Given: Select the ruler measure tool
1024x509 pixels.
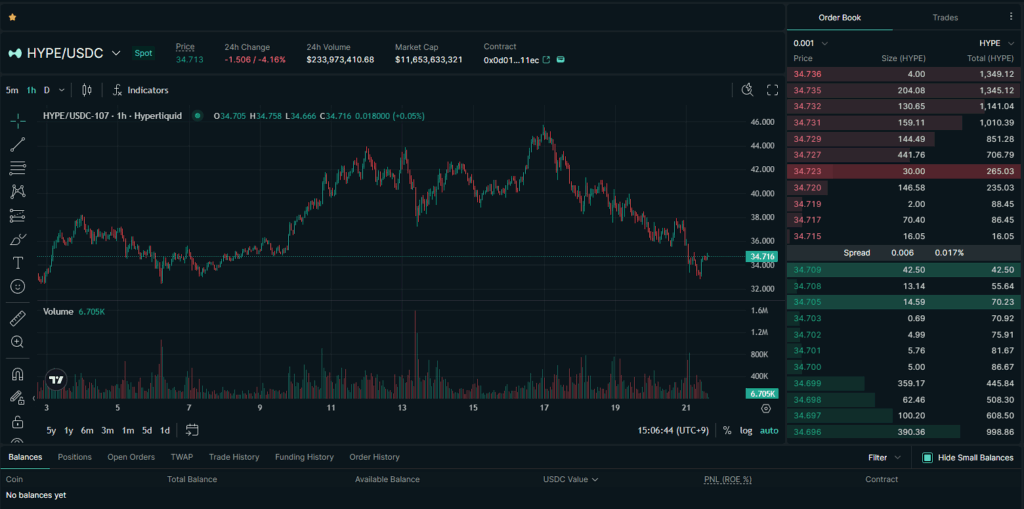Looking at the screenshot, I should click(x=18, y=318).
